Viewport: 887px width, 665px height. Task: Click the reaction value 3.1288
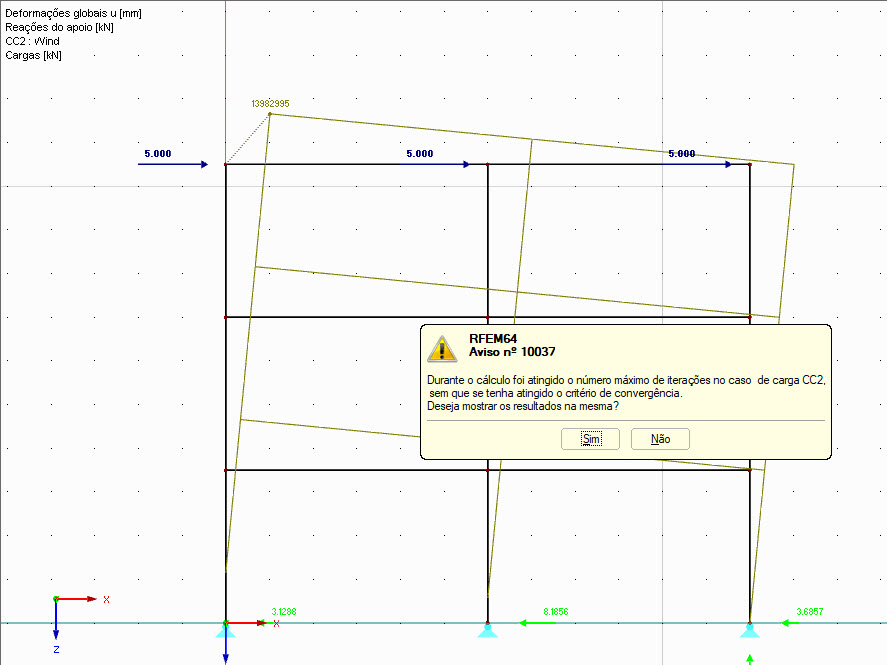coord(283,611)
